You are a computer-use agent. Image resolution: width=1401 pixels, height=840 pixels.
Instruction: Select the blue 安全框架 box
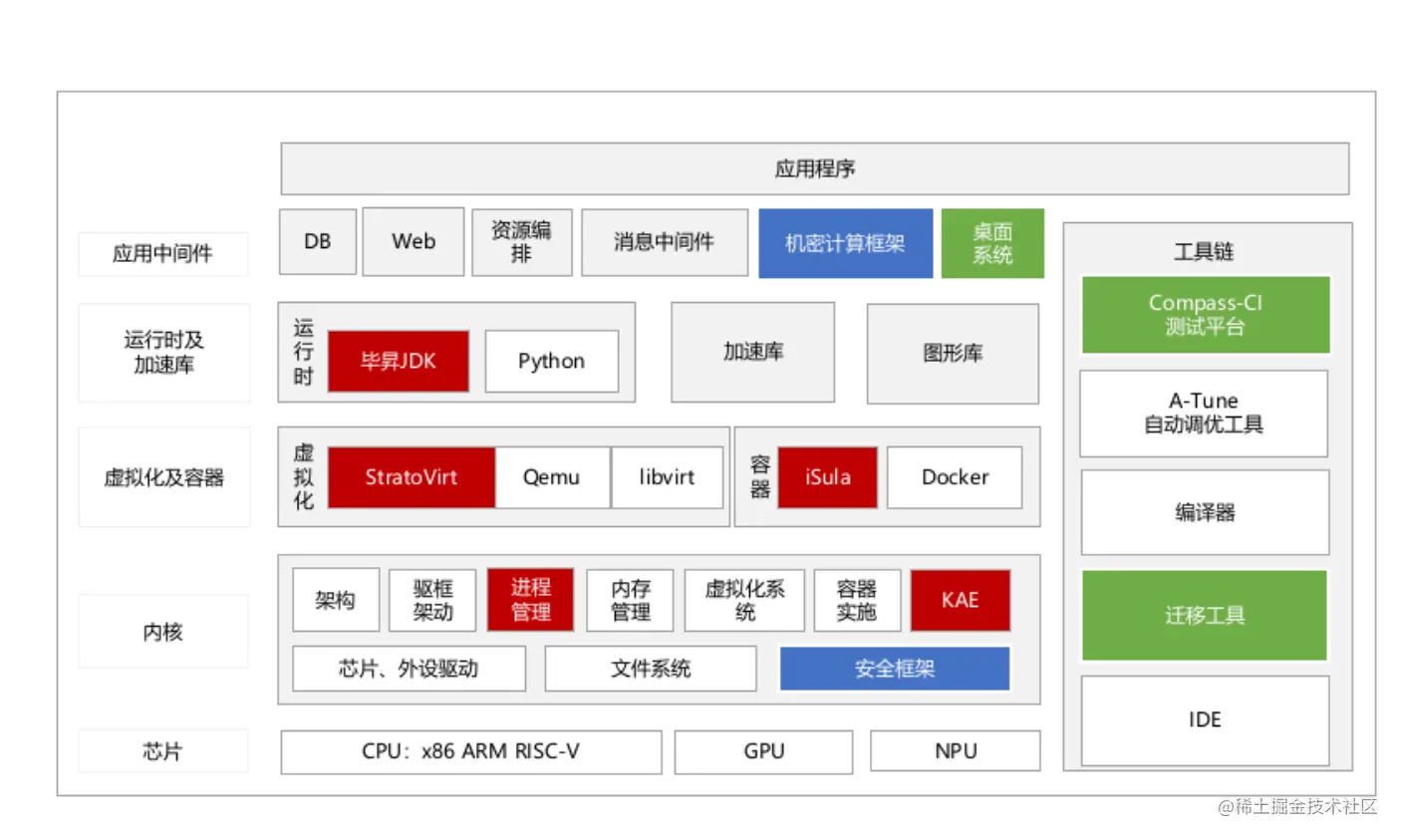895,669
